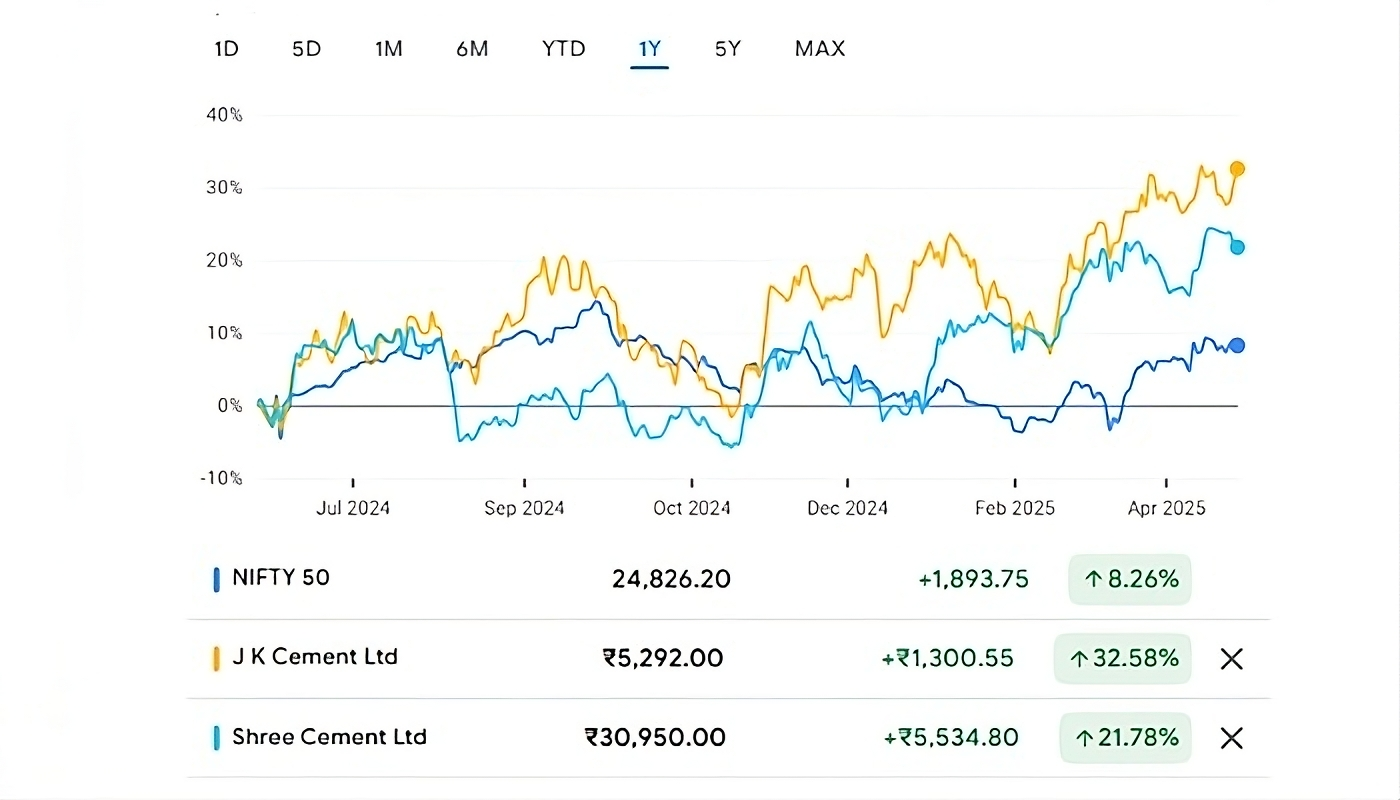Screen dimensions: 1400x800
Task: Click the teal Shree Cement endpoint dot
Action: 1237,247
